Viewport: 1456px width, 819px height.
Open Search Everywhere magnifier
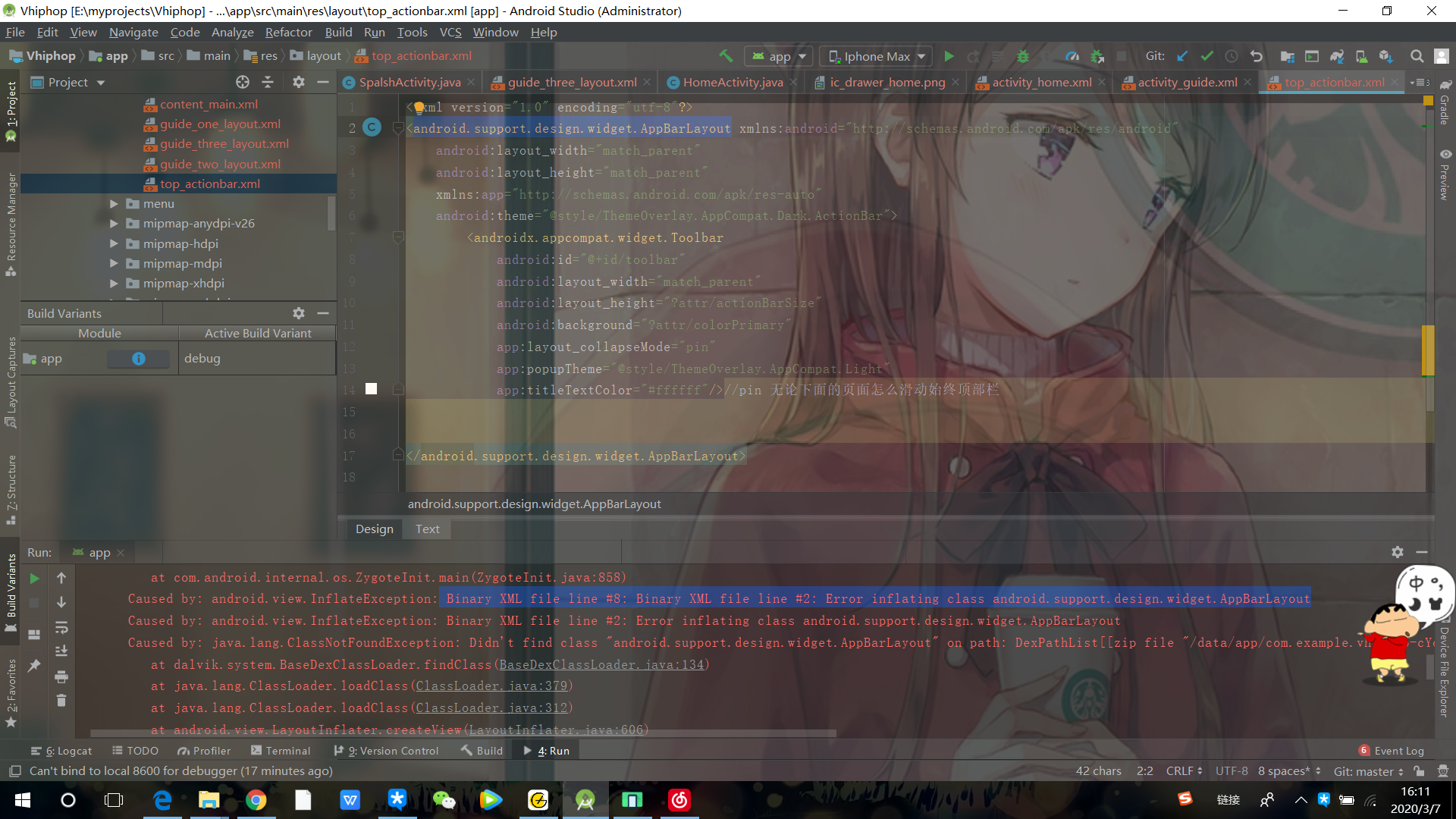1416,56
